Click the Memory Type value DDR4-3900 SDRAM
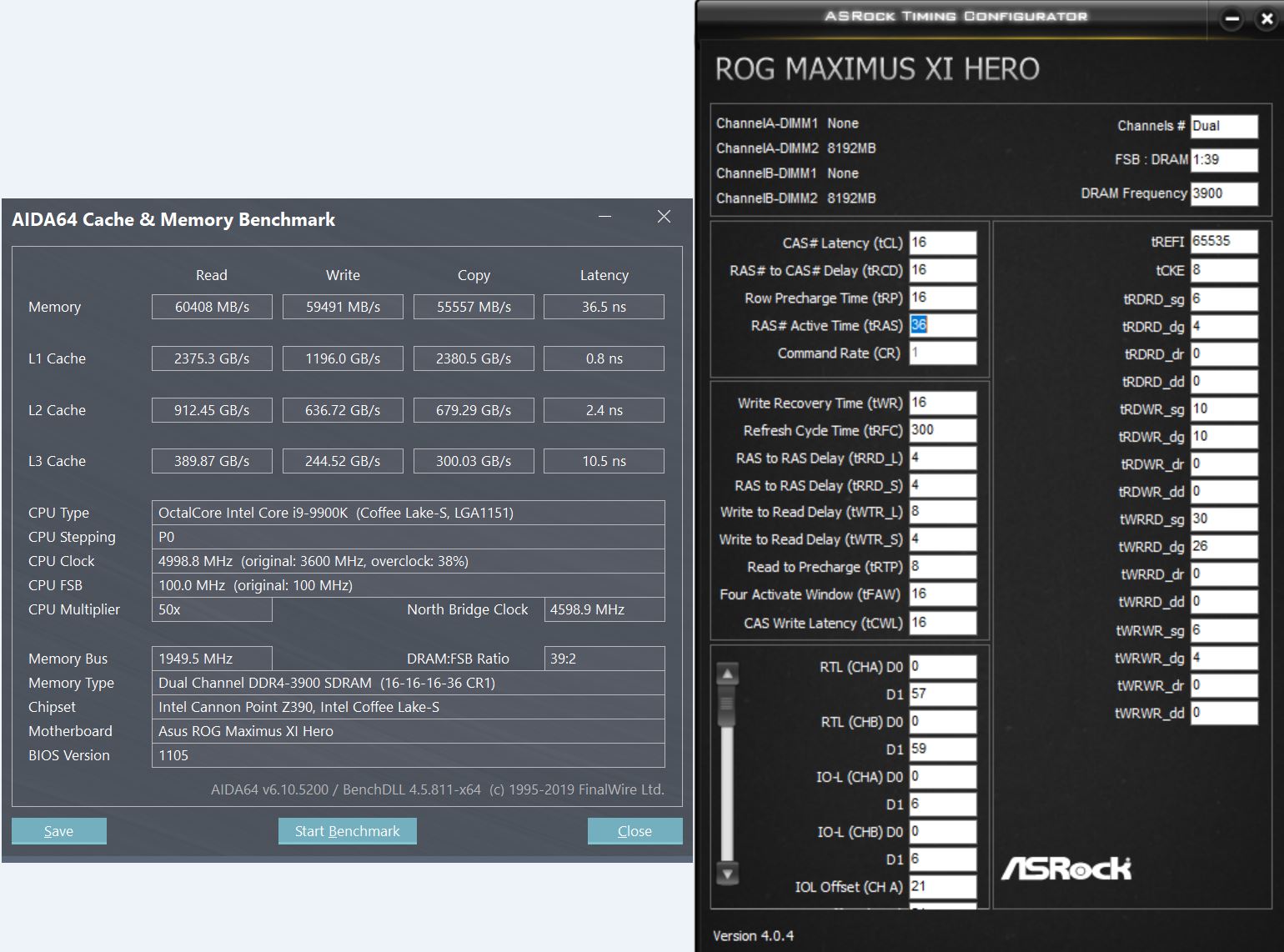Screen dimensions: 1284x952 (x=409, y=683)
